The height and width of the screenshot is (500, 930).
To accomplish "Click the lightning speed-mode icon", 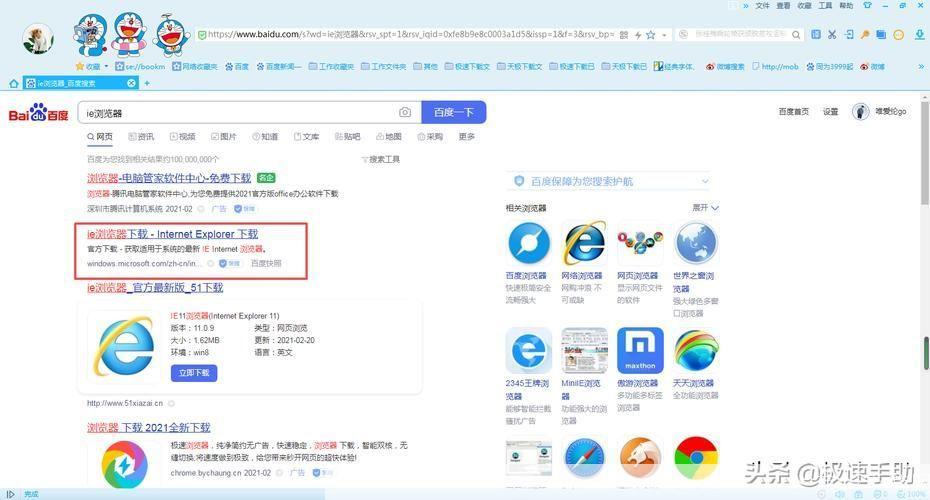I will (x=638, y=35).
